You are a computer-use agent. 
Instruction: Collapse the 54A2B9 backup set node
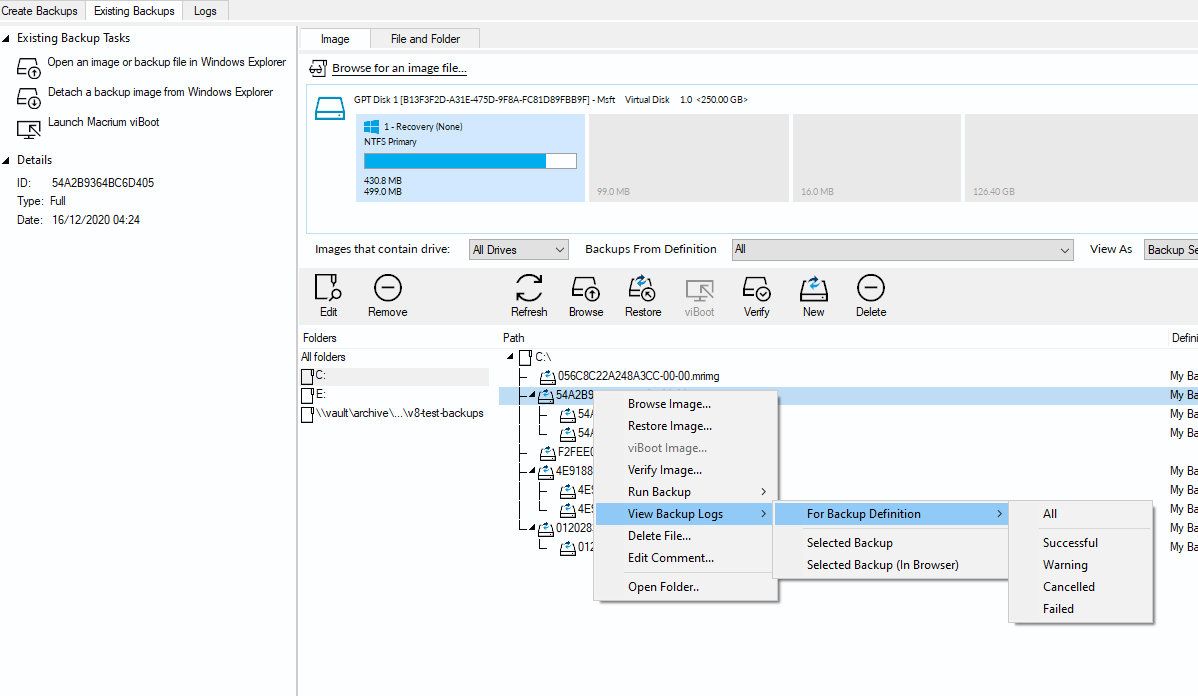533,395
